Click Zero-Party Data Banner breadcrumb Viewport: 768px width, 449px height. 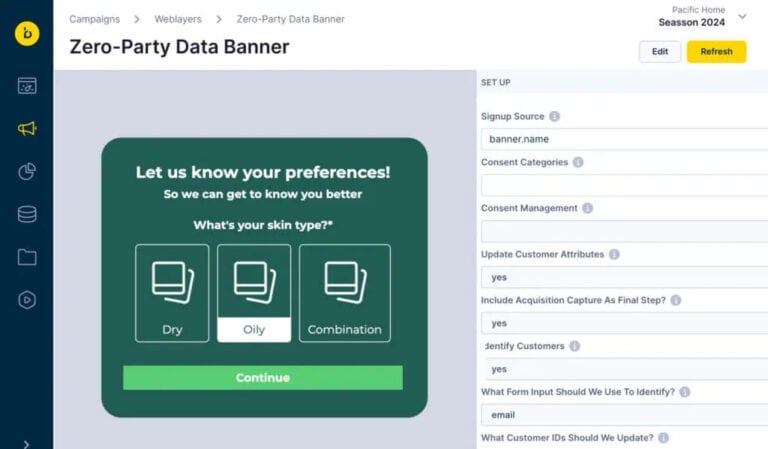290,19
